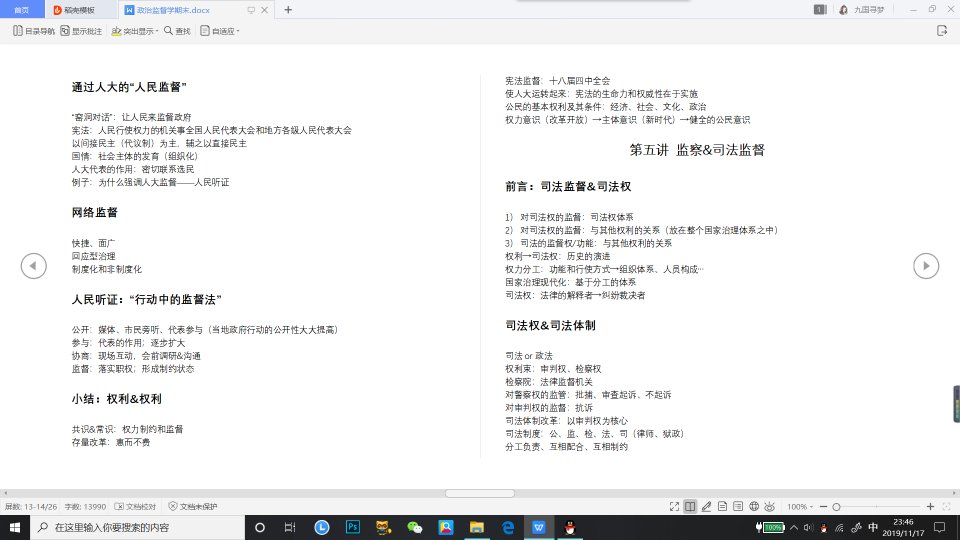
Task: Click the battery 100% tray indicator
Action: tap(770, 527)
